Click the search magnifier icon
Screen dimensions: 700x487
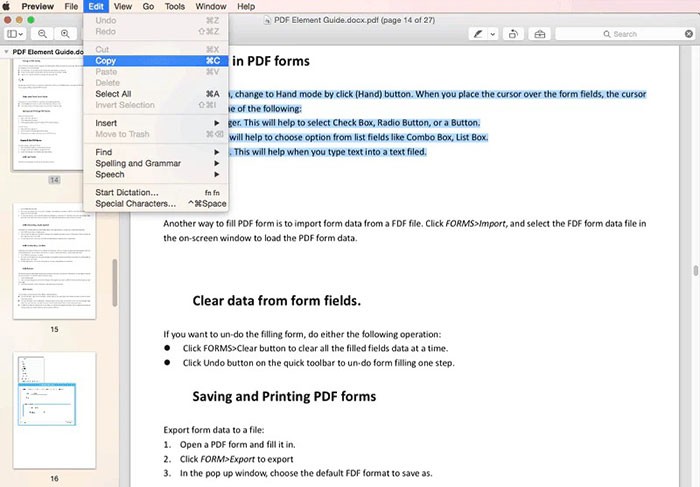point(605,34)
